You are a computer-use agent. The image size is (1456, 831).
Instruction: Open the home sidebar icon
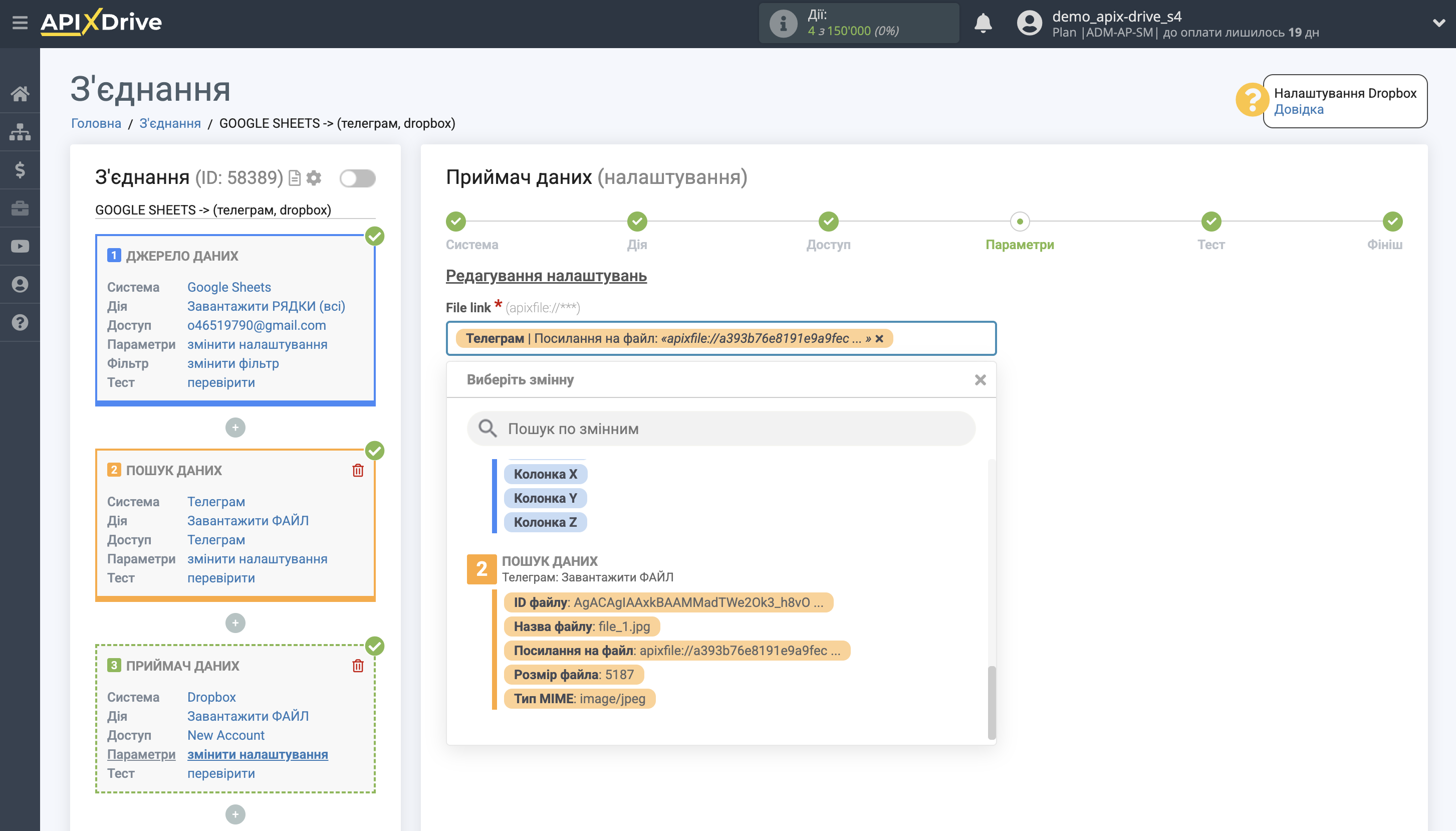coord(20,93)
